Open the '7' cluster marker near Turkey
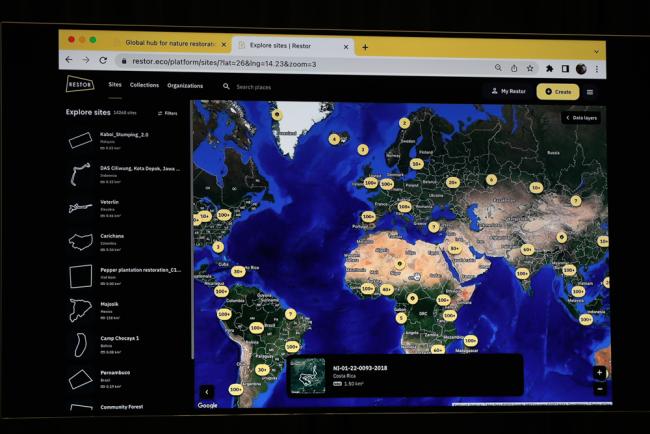This screenshot has width=650, height=434. click(x=434, y=227)
